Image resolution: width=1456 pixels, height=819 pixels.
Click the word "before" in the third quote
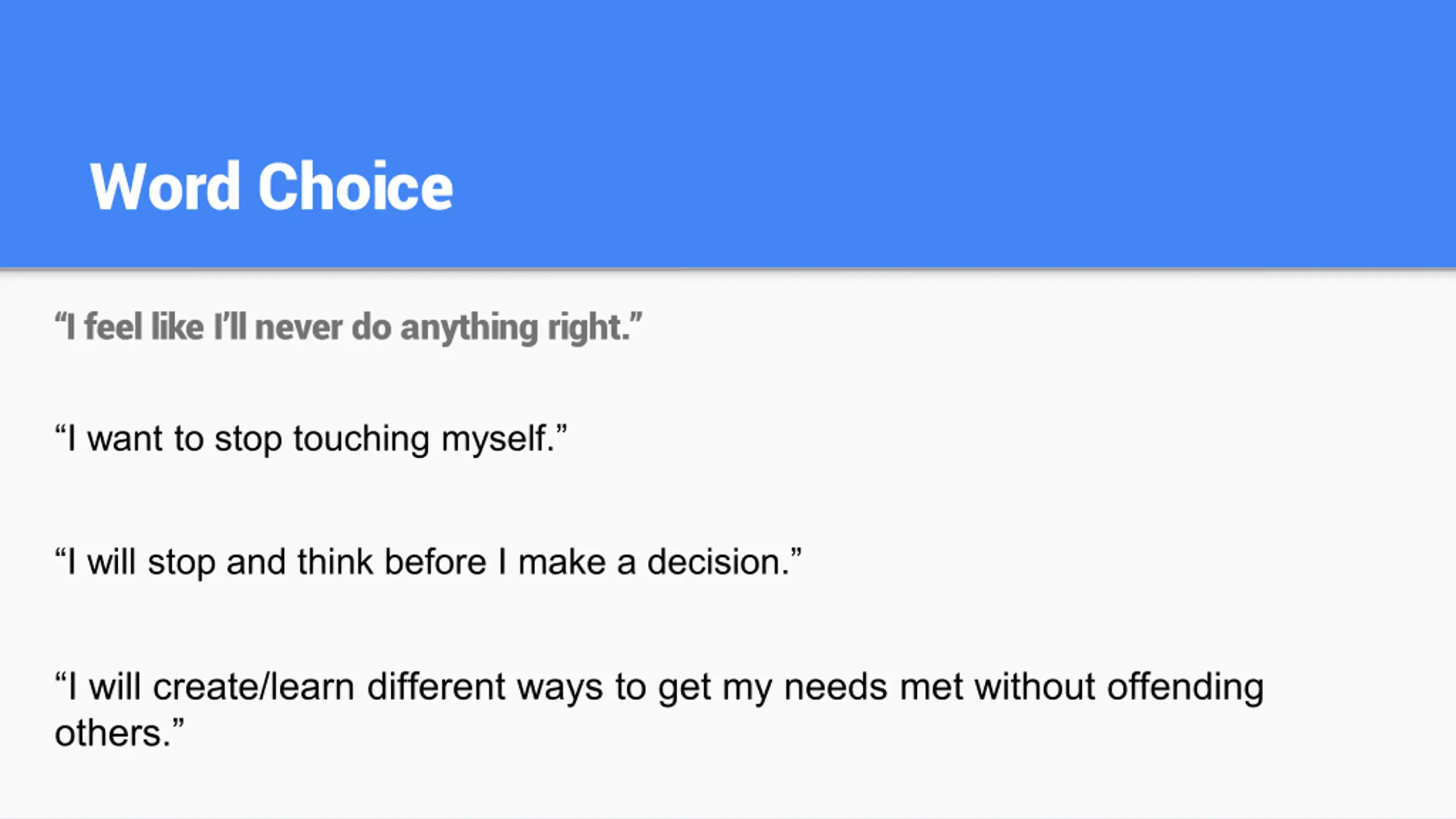tap(435, 562)
